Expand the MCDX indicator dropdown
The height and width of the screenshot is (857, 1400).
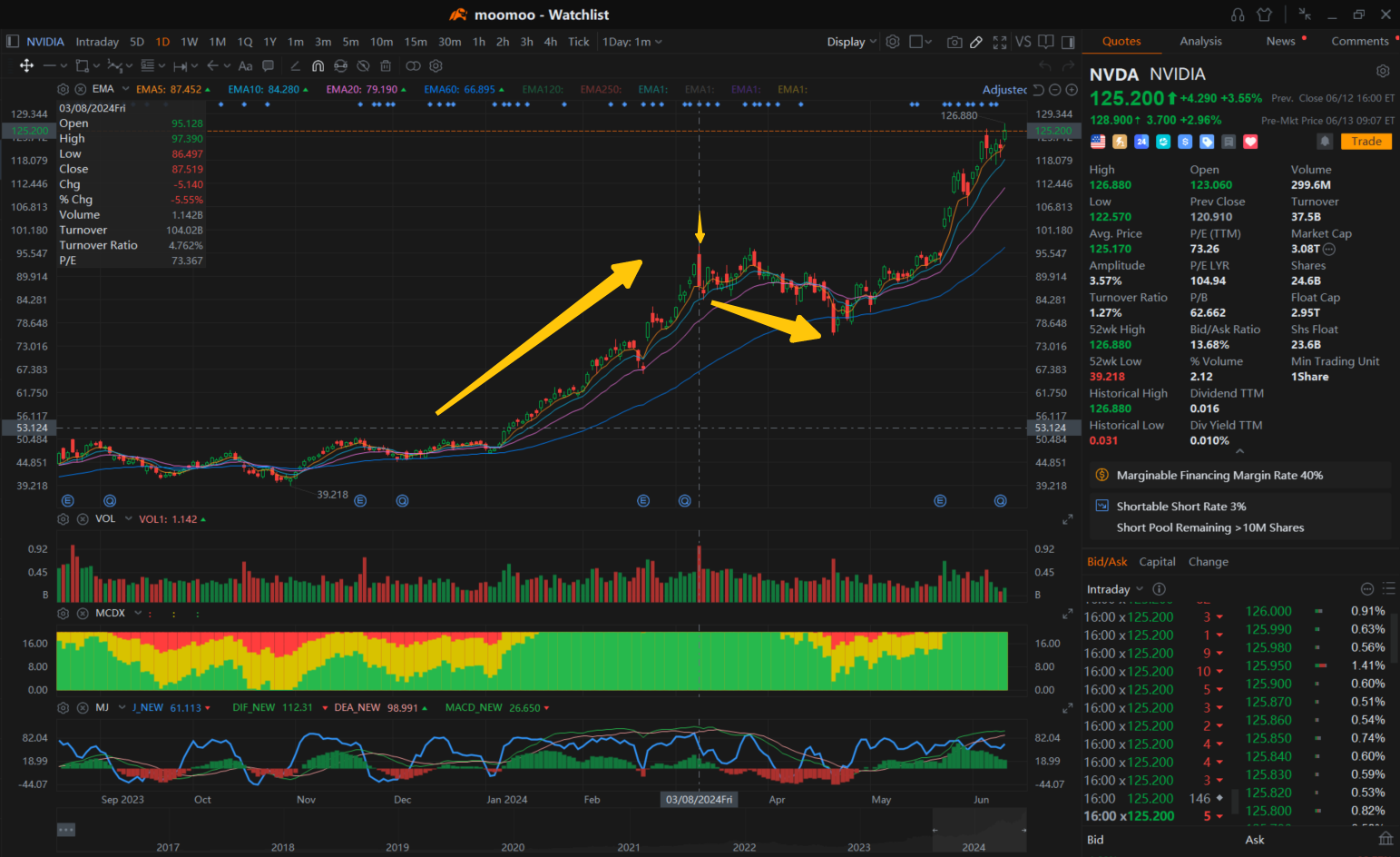[x=138, y=613]
